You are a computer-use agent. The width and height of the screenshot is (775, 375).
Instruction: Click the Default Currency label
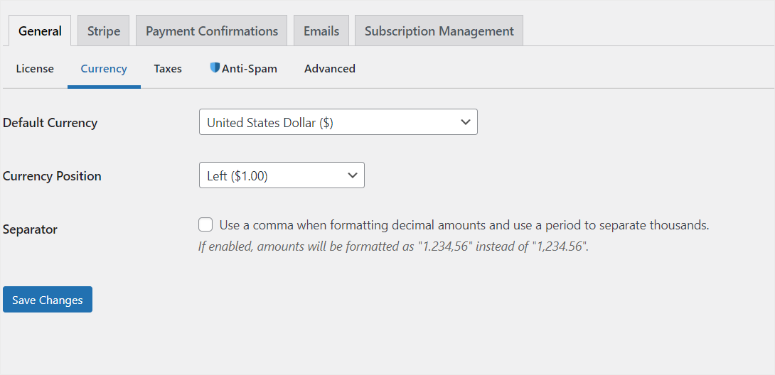(x=50, y=123)
